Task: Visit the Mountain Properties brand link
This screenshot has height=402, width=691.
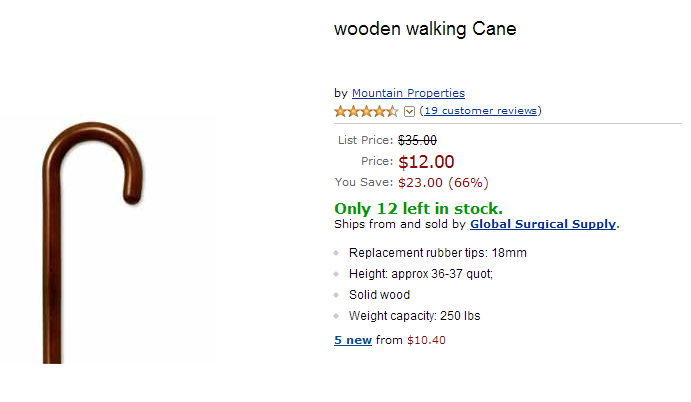Action: tap(408, 93)
